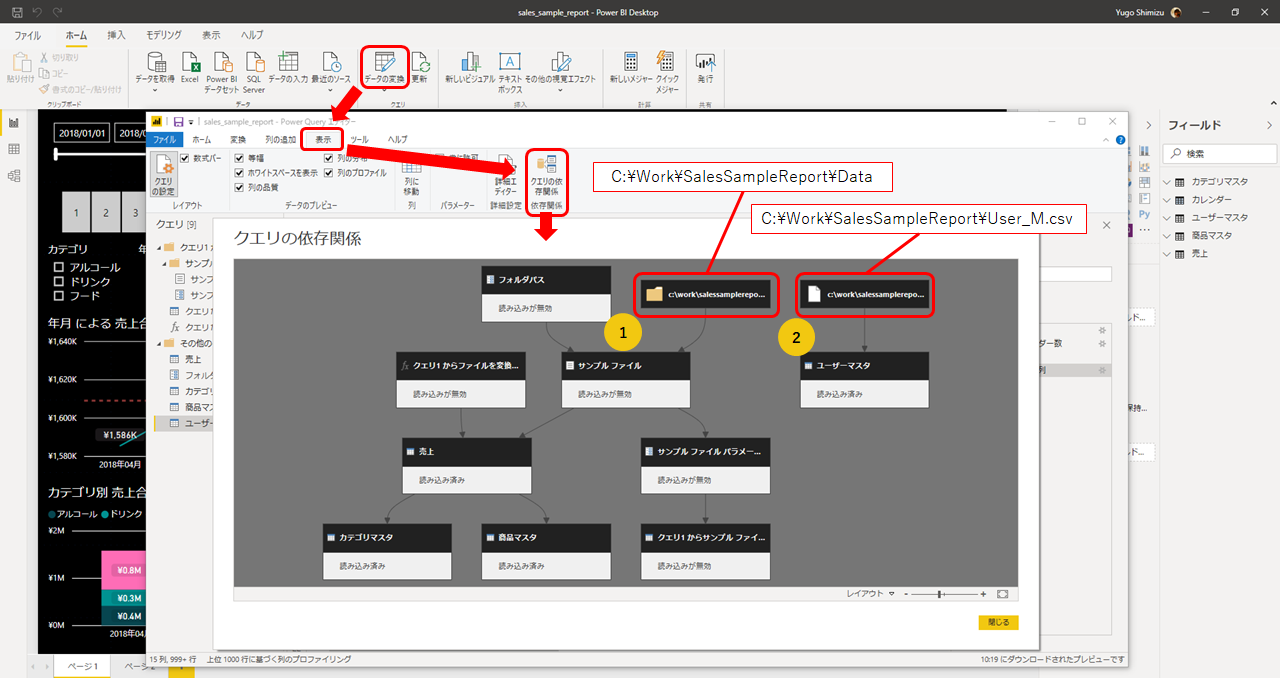Open the ツール tab in Power Query Editor
The height and width of the screenshot is (678, 1280).
pyautogui.click(x=359, y=139)
